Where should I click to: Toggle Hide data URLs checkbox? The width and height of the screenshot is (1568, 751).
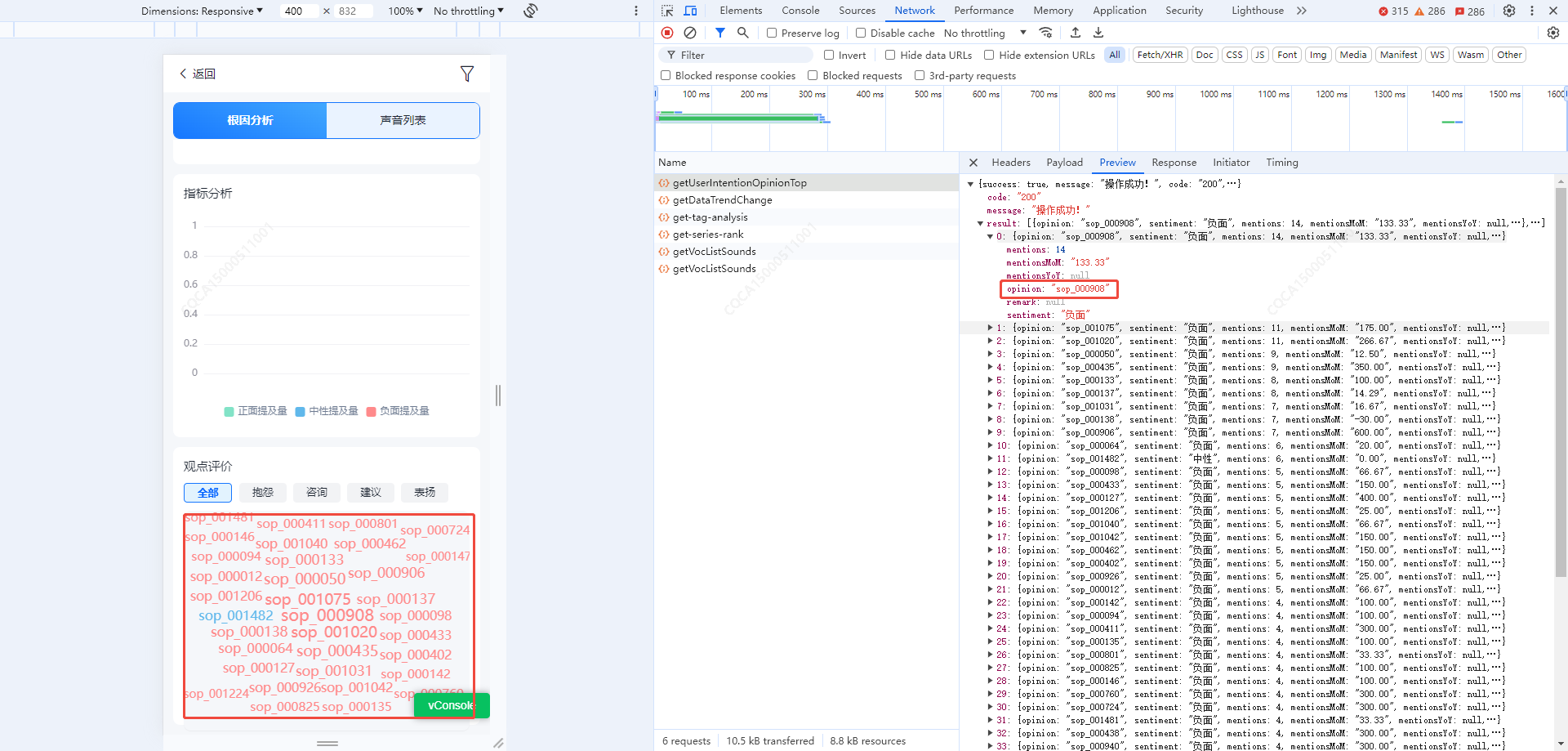(890, 55)
